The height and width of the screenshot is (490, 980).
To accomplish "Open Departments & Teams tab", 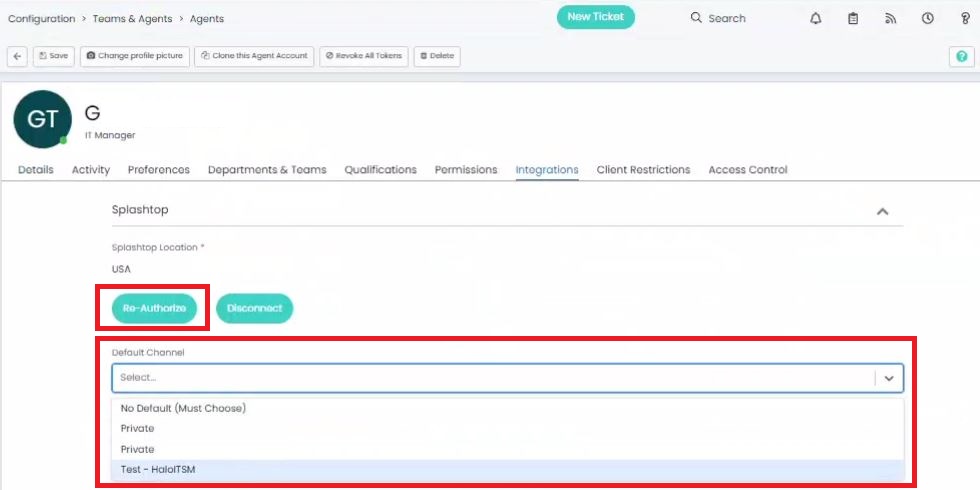I will [267, 170].
